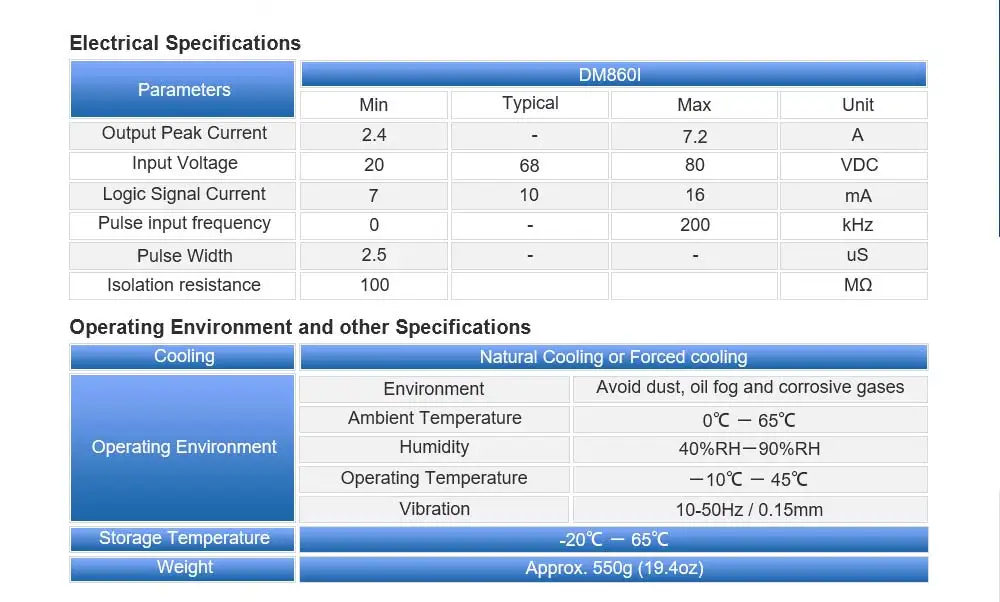Click the '200' maximum frequency value
Viewport: 1000px width, 602px height.
click(x=694, y=225)
